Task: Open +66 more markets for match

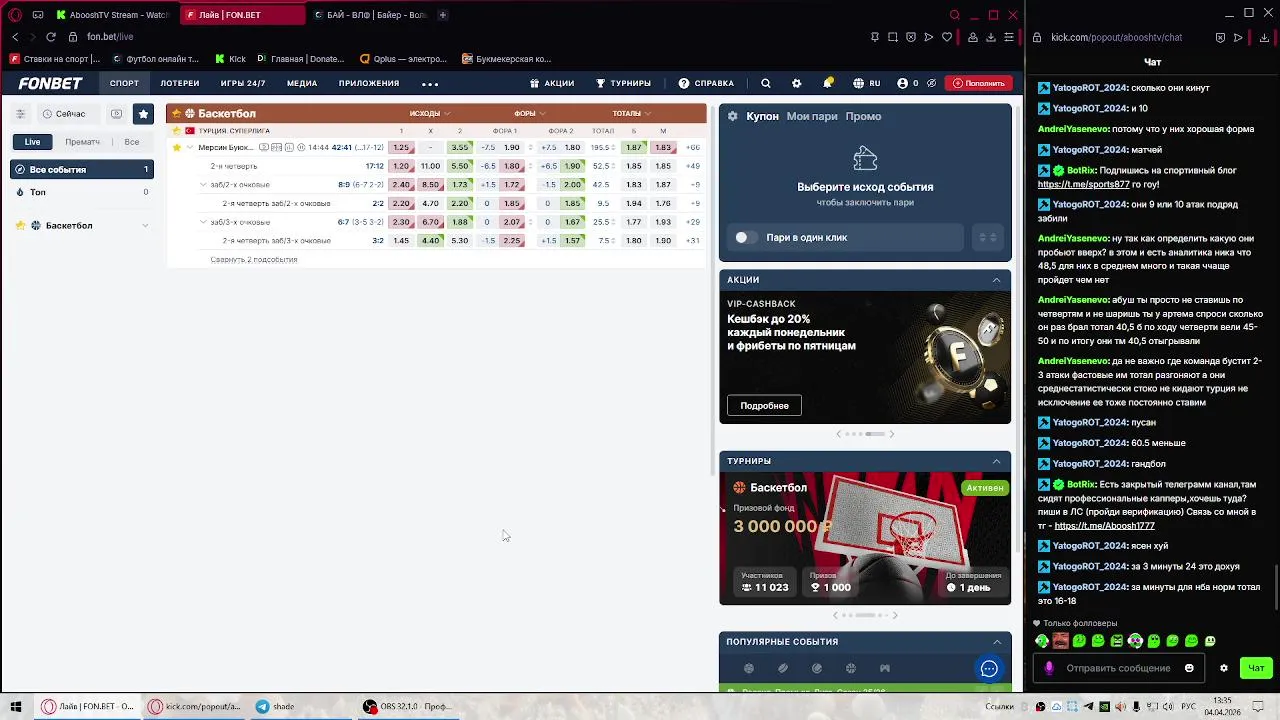Action: click(693, 147)
